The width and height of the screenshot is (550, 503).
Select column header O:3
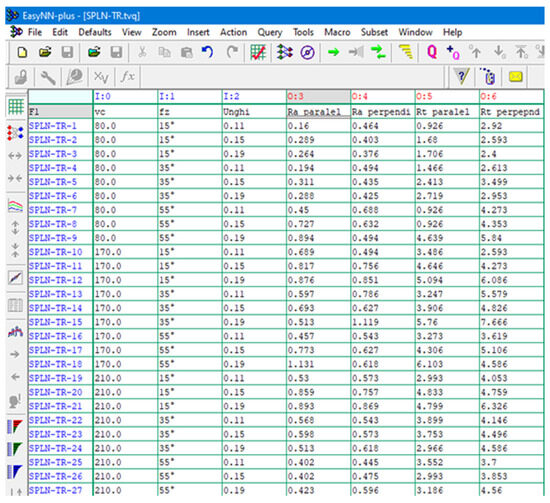(x=318, y=96)
